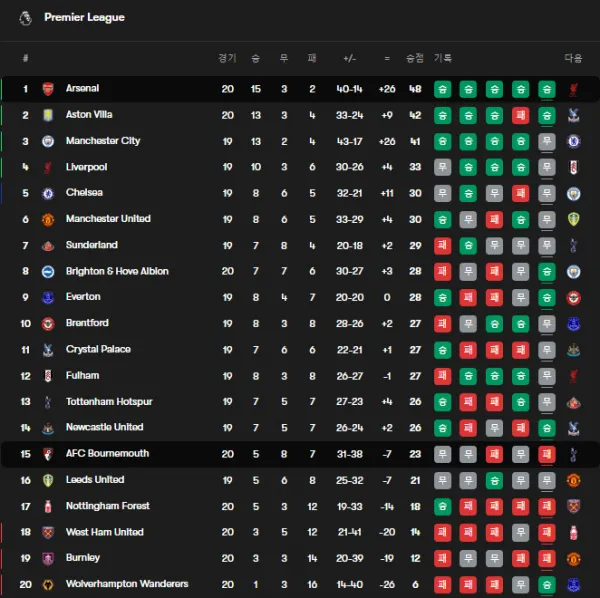Image resolution: width=600 pixels, height=598 pixels.
Task: Click Arsenal's club crest
Action: click(47, 89)
